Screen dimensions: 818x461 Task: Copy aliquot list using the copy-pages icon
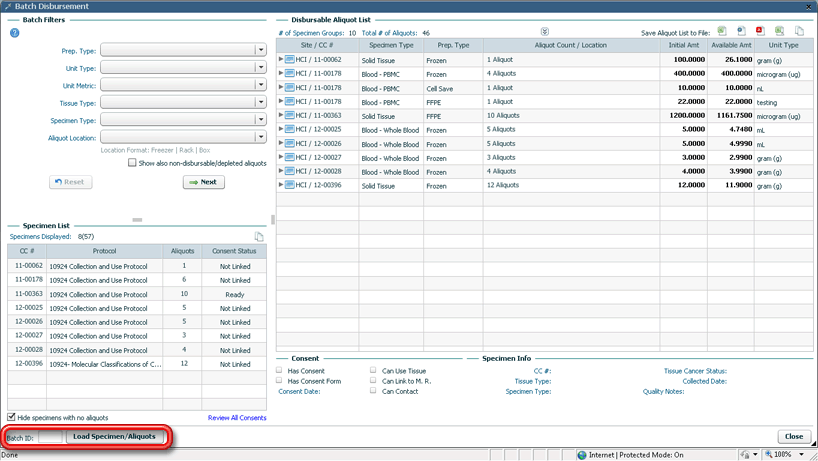799,31
